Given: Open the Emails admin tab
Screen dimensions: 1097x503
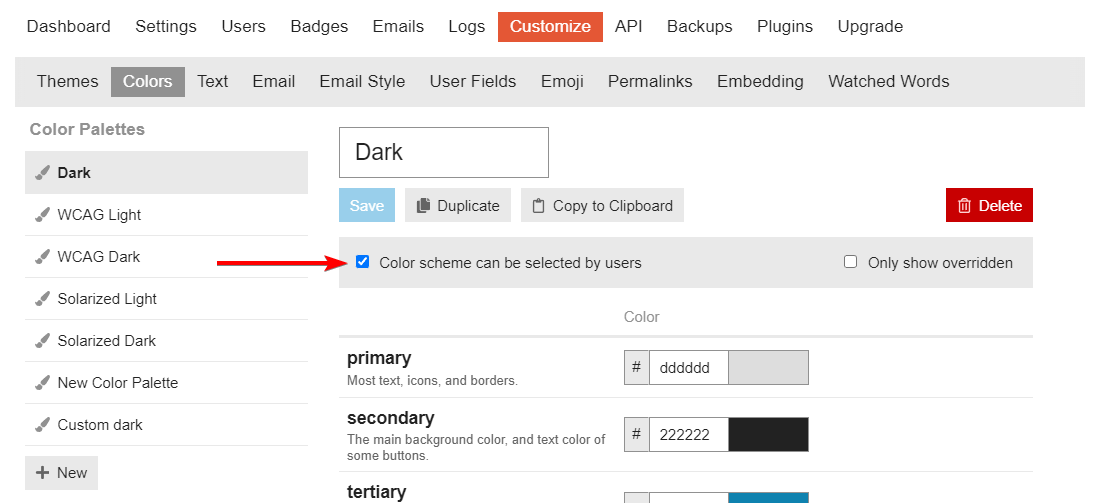Looking at the screenshot, I should tap(398, 27).
